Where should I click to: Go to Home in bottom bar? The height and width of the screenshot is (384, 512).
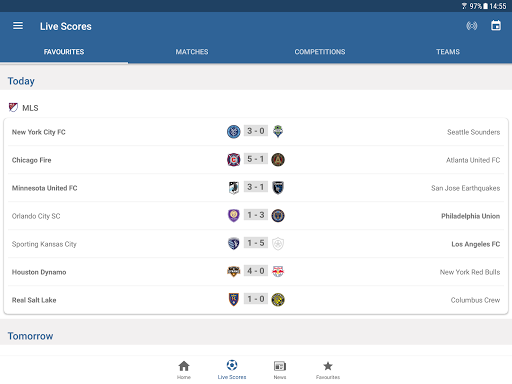tap(184, 370)
